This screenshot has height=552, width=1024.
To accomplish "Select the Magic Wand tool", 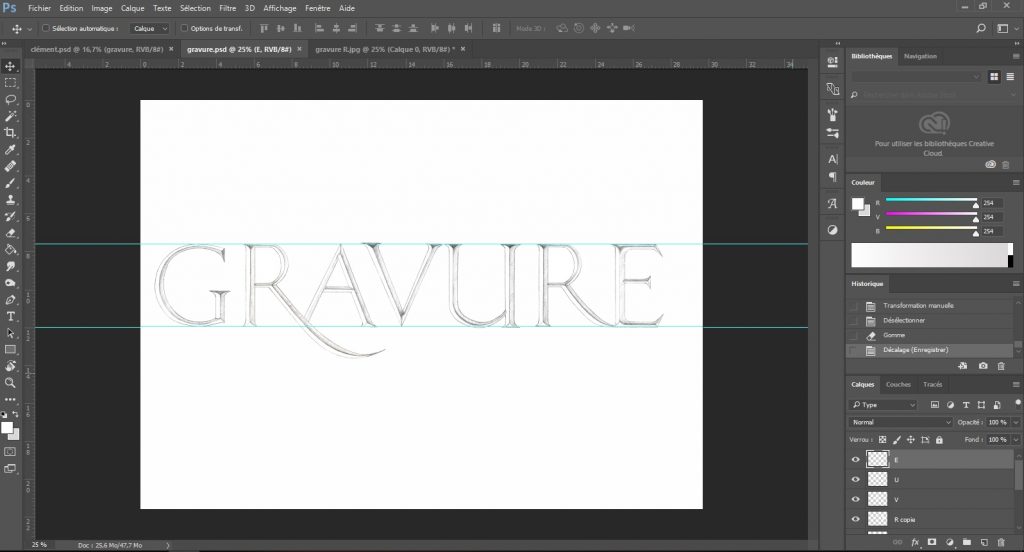I will 10,116.
